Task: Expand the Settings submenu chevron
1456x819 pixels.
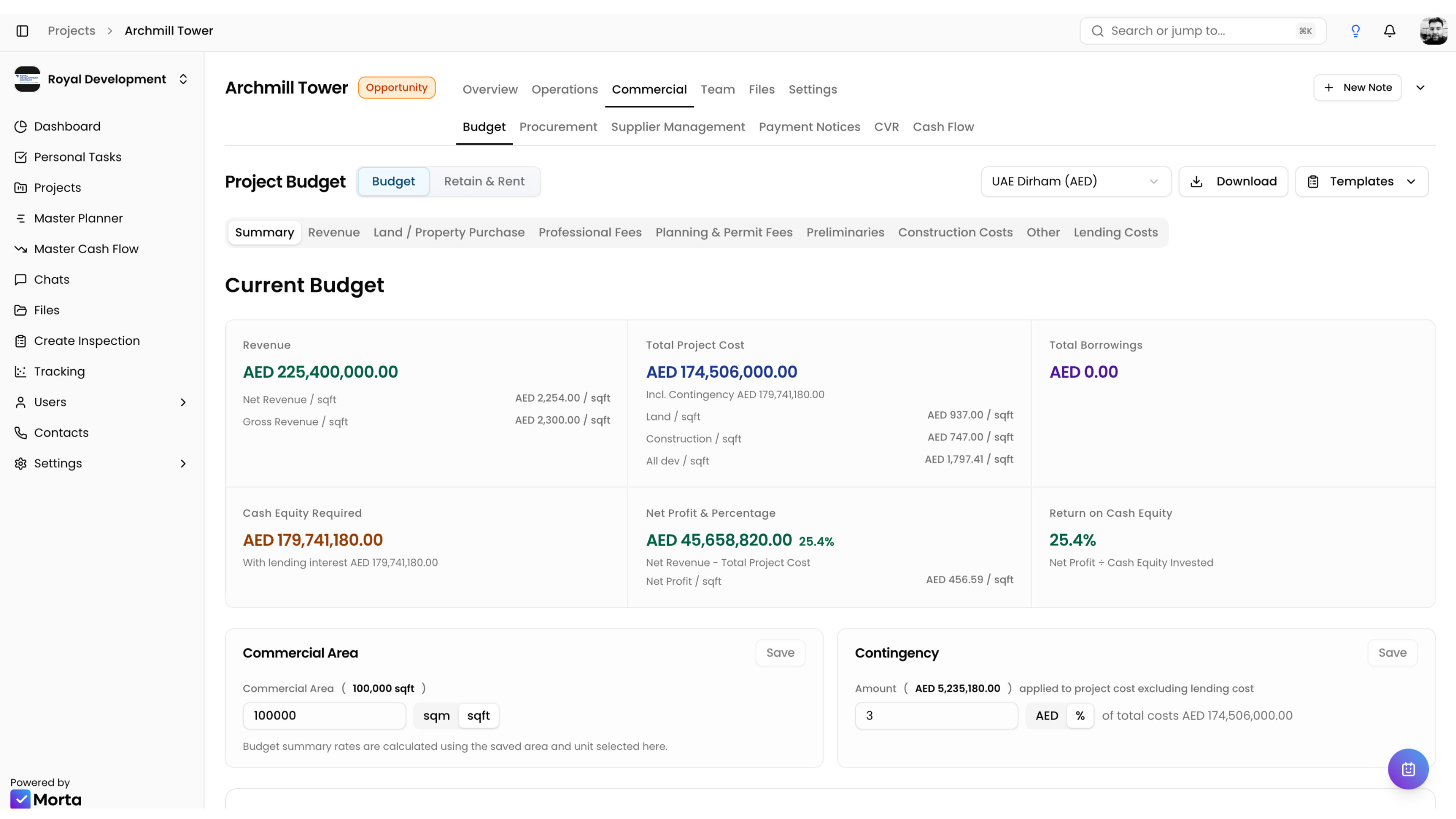Action: click(x=182, y=463)
